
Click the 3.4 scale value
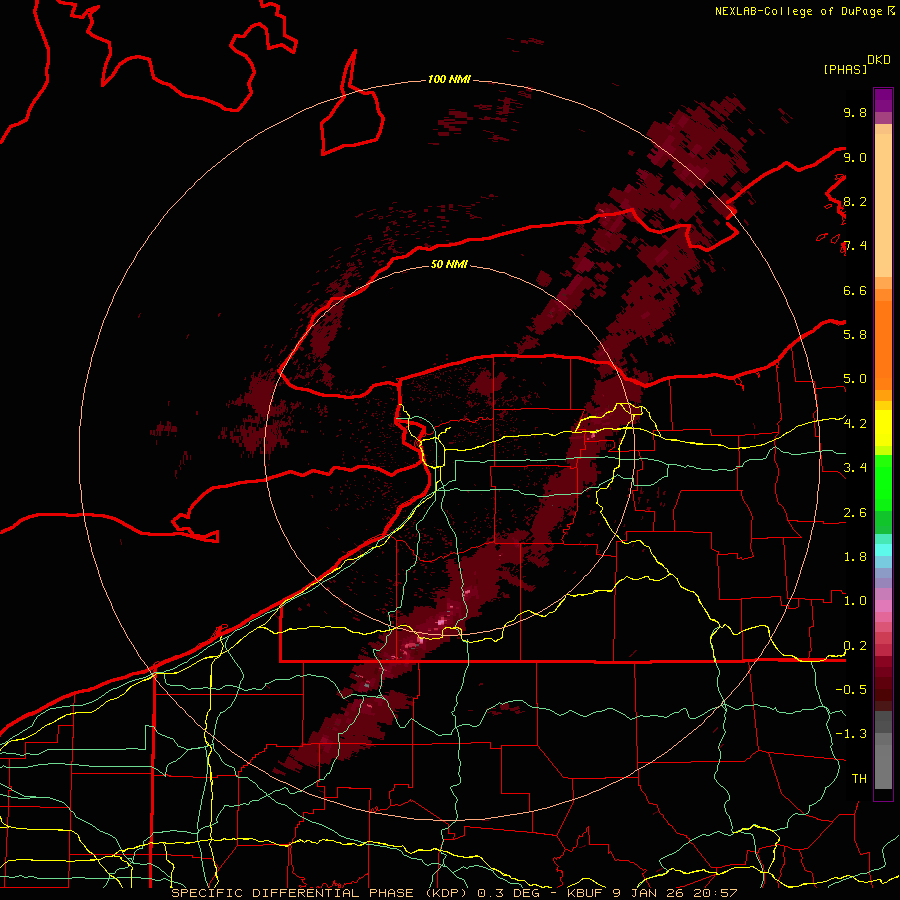[855, 468]
